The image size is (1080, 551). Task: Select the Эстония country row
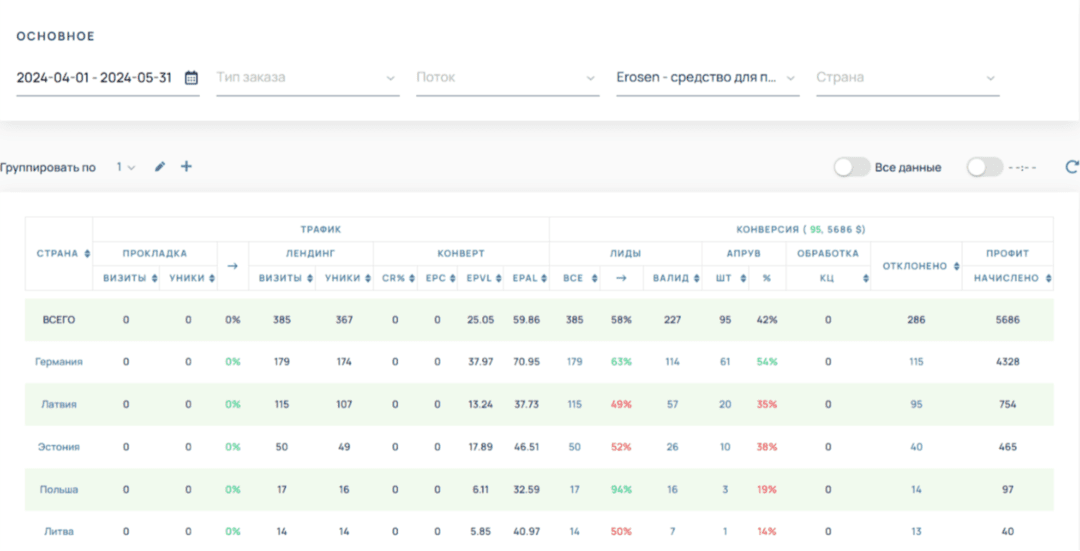(x=58, y=447)
